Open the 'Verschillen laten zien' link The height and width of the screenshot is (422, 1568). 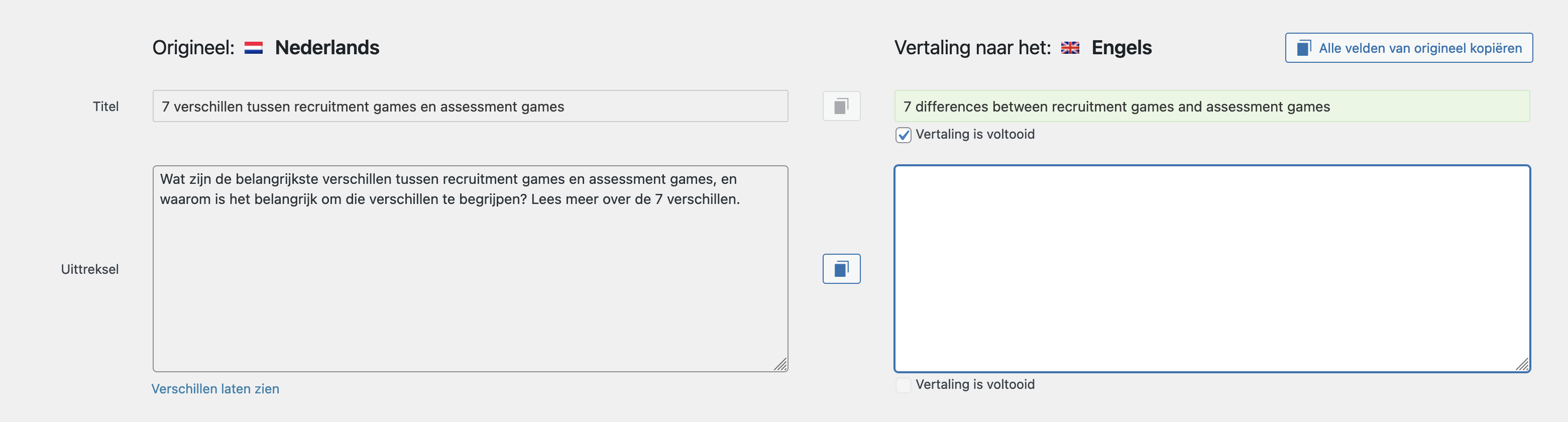pyautogui.click(x=215, y=388)
